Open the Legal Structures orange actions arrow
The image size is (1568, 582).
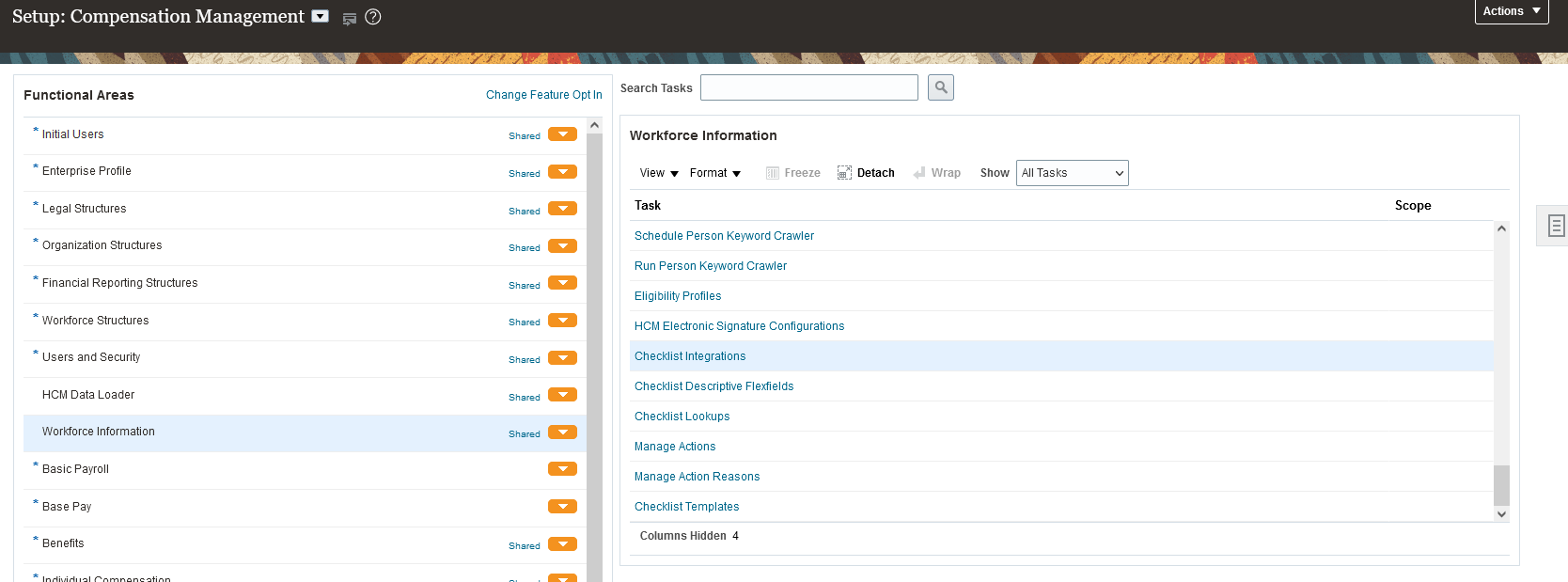pyautogui.click(x=563, y=209)
